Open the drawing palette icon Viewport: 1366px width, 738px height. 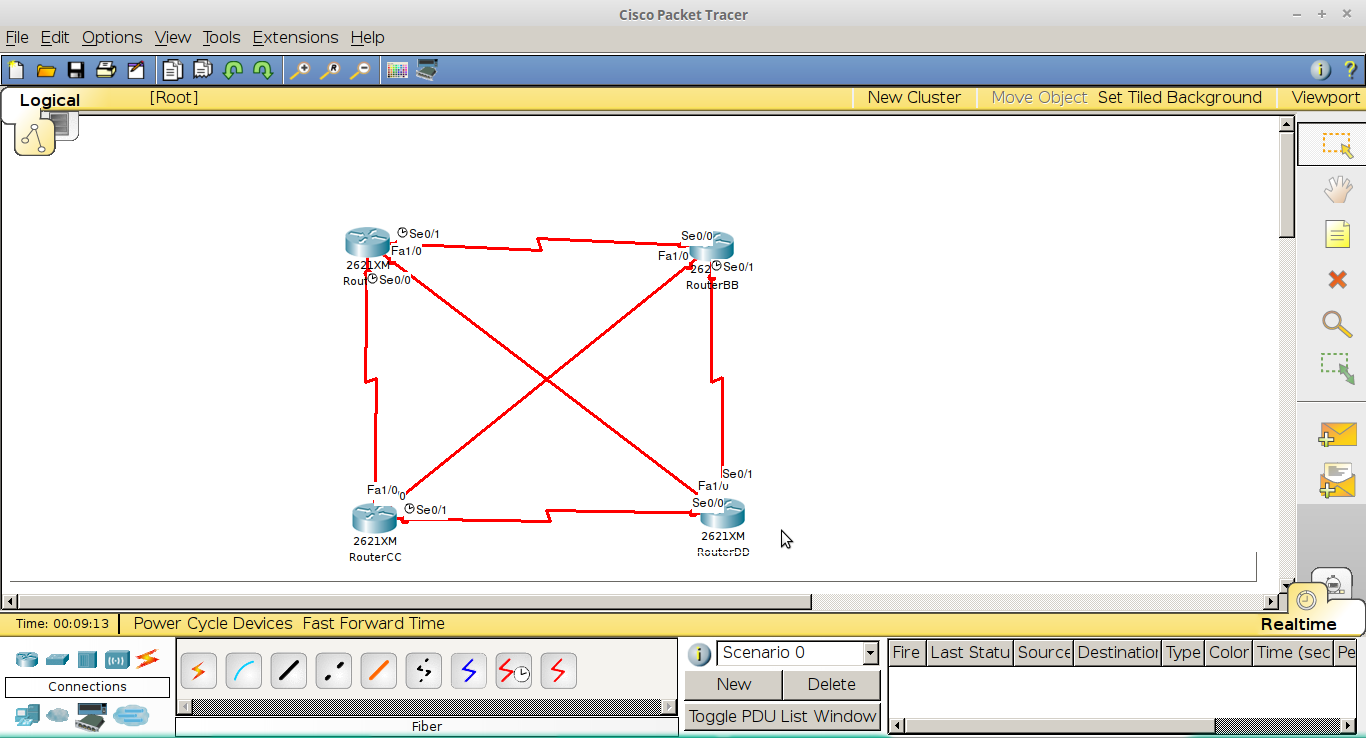pyautogui.click(x=397, y=70)
